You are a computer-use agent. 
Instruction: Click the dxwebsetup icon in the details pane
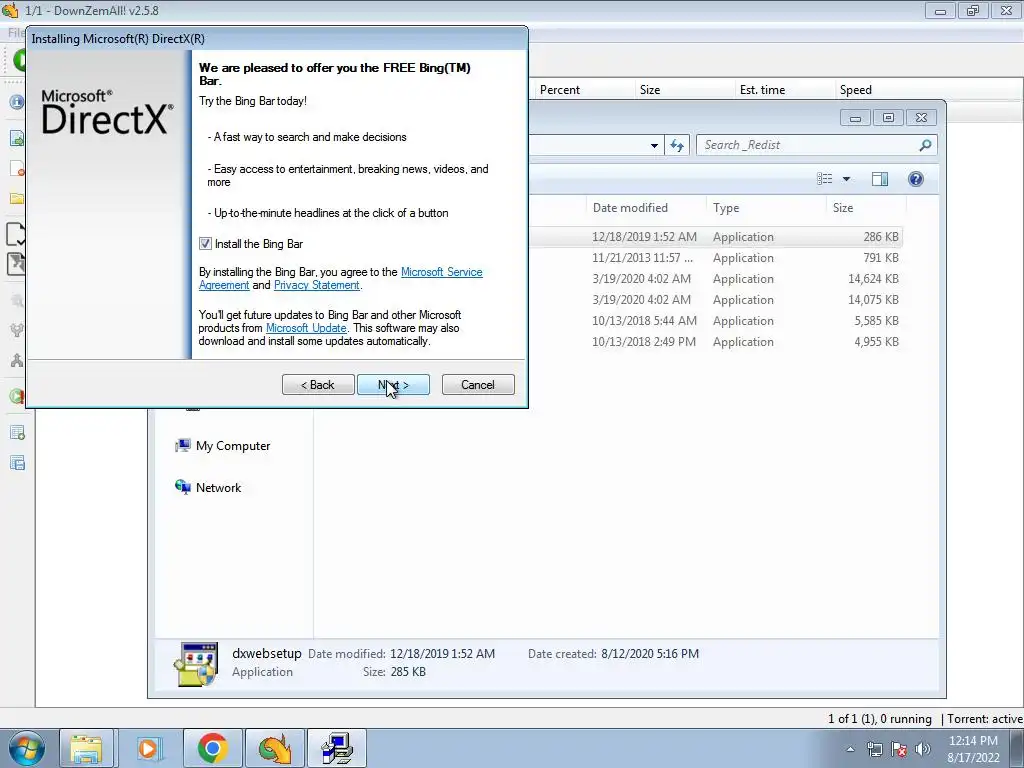(x=195, y=664)
